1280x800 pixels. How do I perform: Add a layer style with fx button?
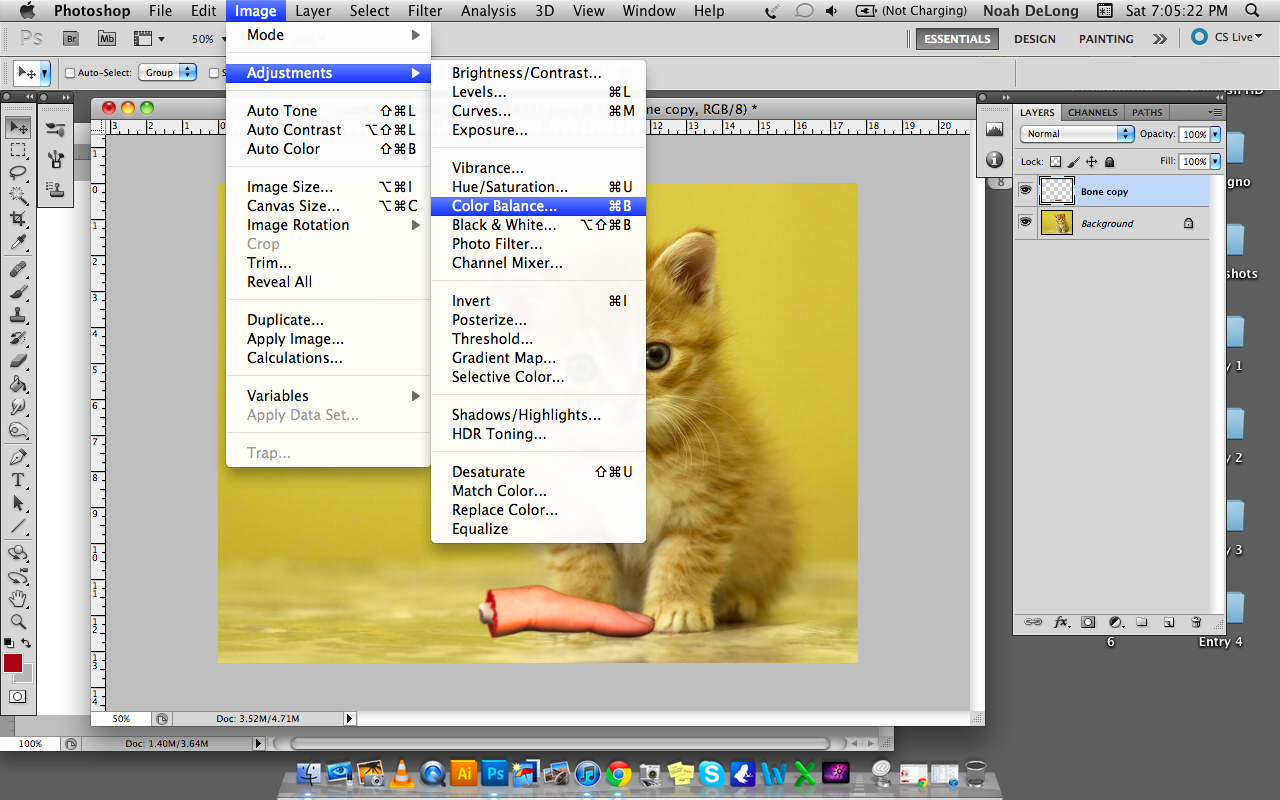pyautogui.click(x=1062, y=622)
